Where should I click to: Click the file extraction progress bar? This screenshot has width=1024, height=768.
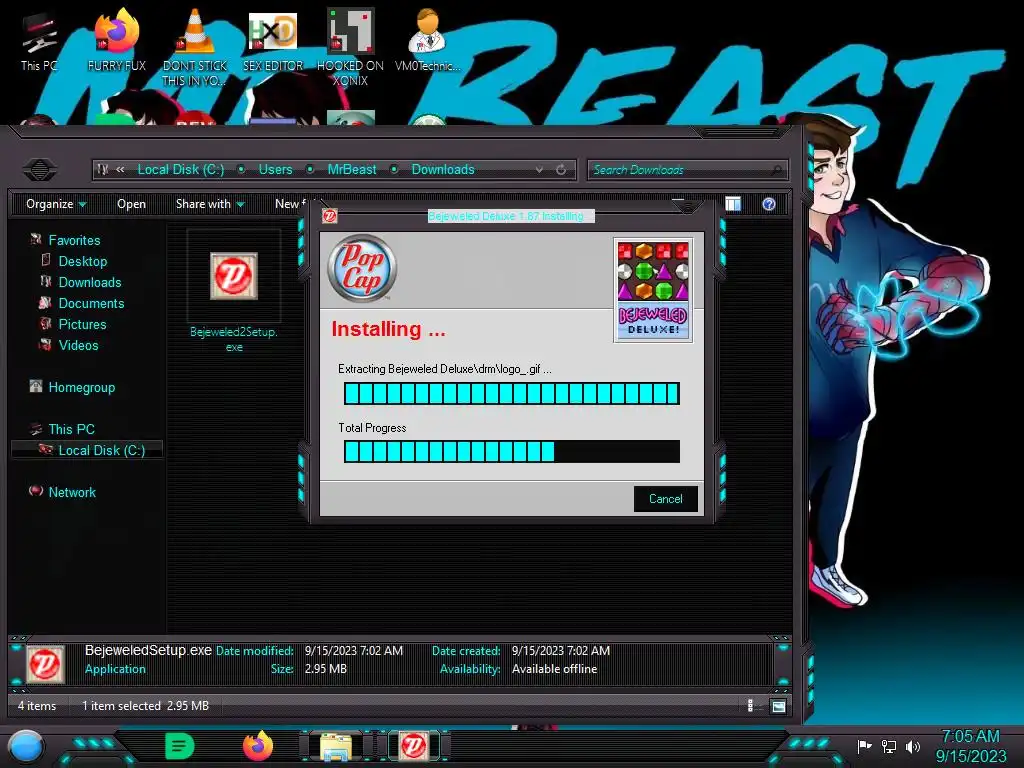click(512, 394)
